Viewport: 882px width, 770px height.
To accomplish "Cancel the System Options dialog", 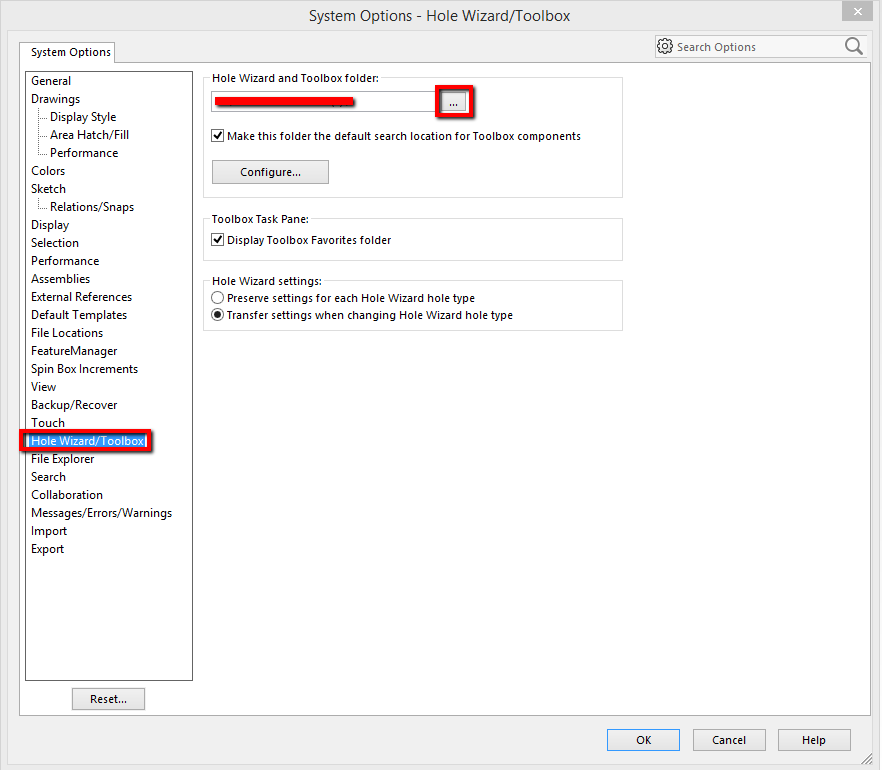I will click(x=729, y=740).
